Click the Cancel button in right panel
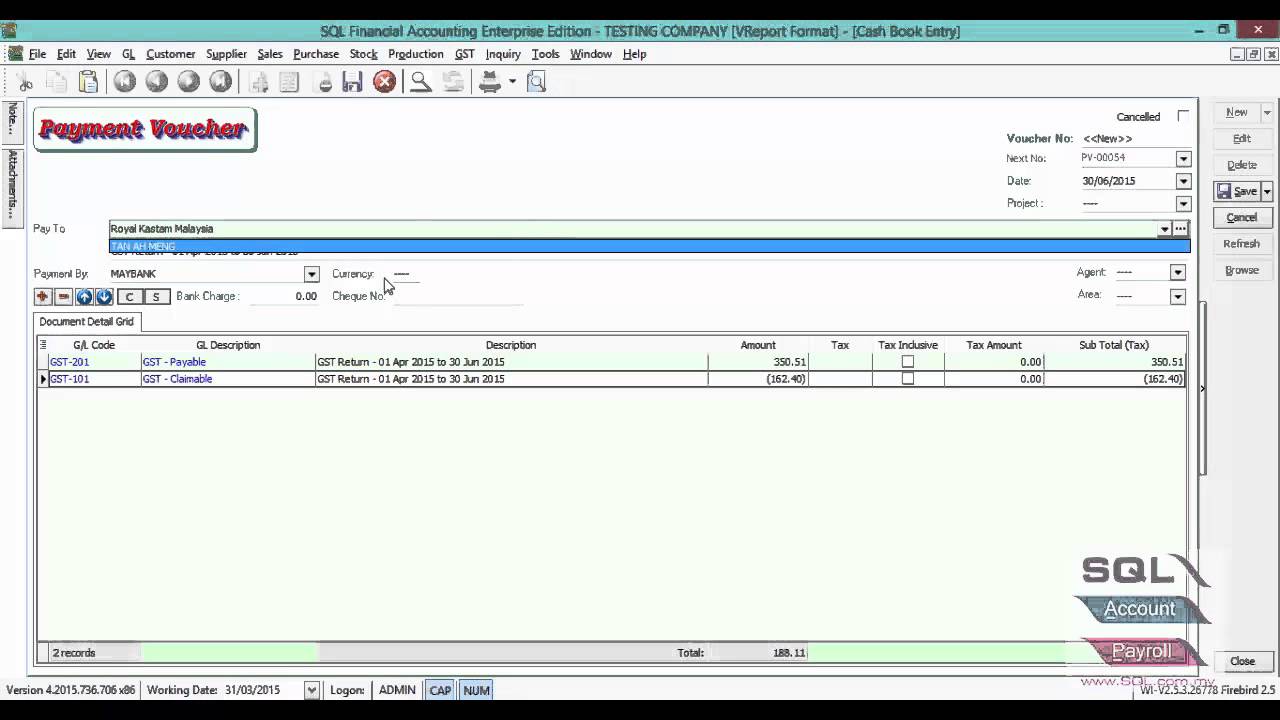This screenshot has height=720, width=1280. (1242, 217)
